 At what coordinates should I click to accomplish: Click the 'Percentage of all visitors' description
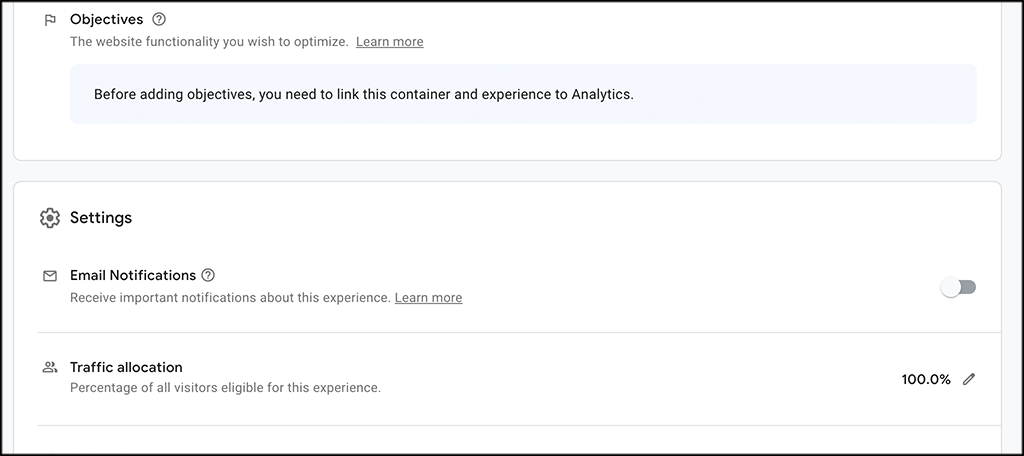(225, 387)
